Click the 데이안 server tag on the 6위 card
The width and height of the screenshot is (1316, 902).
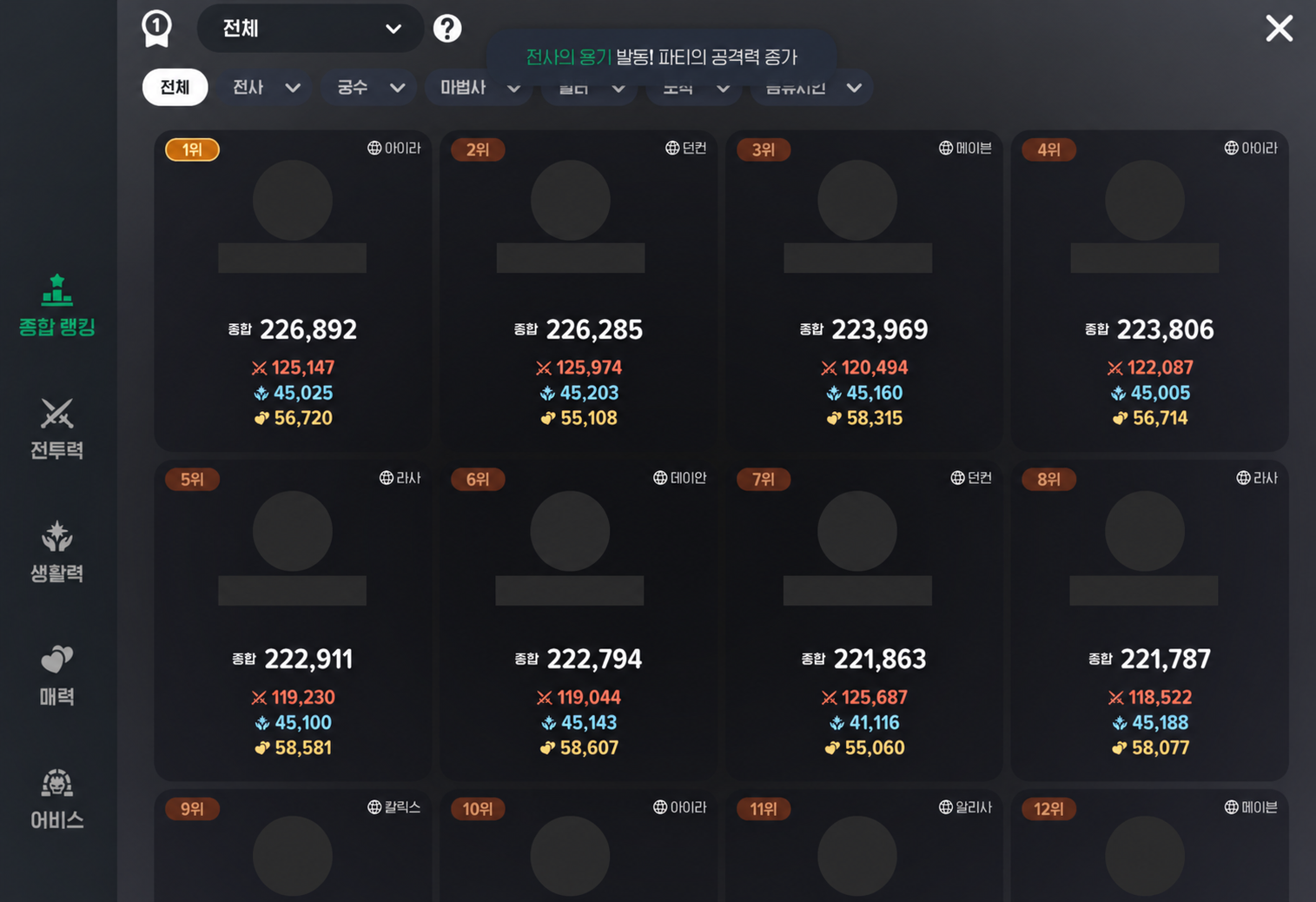point(680,477)
